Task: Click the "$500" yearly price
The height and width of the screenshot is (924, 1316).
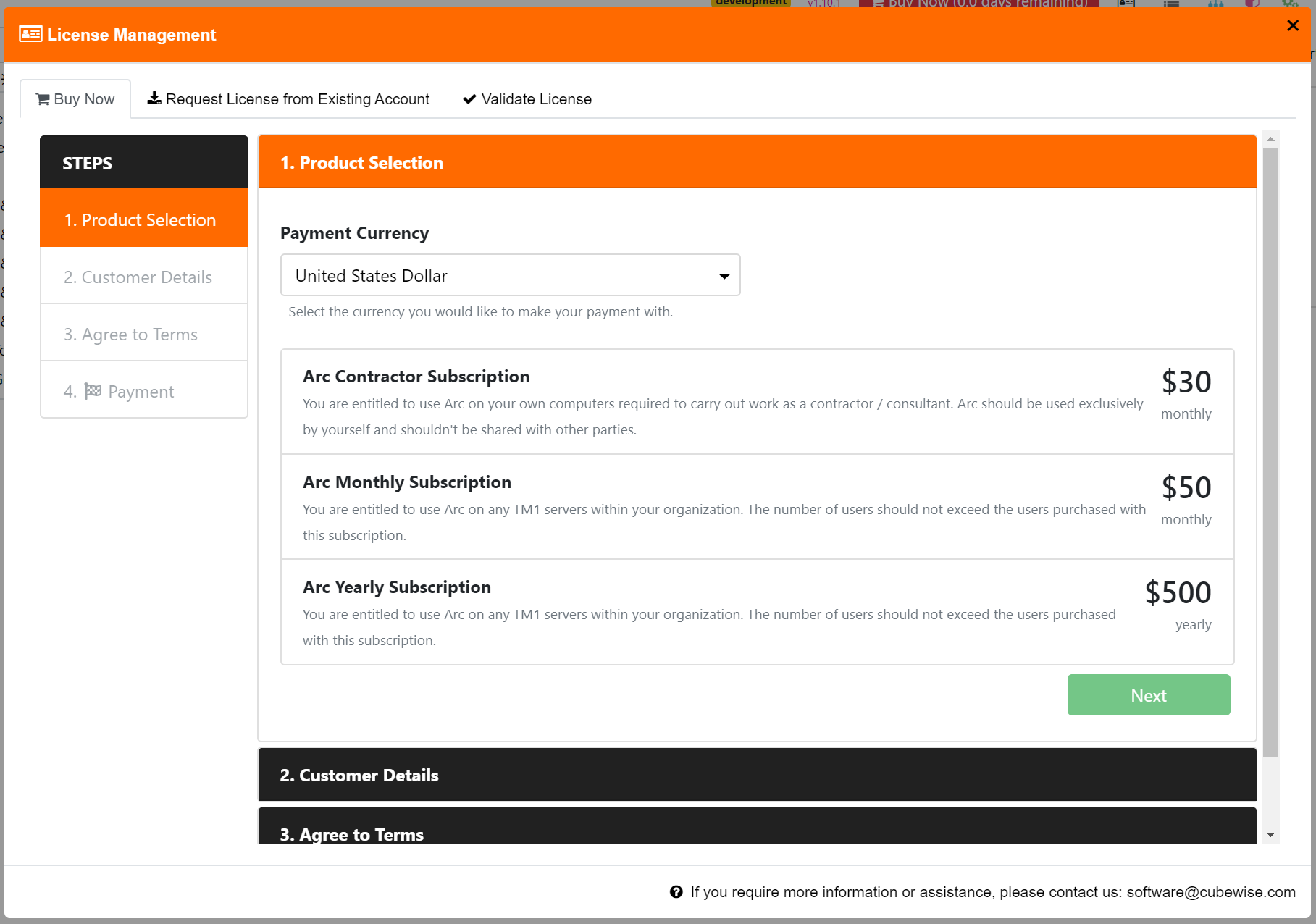Action: [x=1178, y=592]
